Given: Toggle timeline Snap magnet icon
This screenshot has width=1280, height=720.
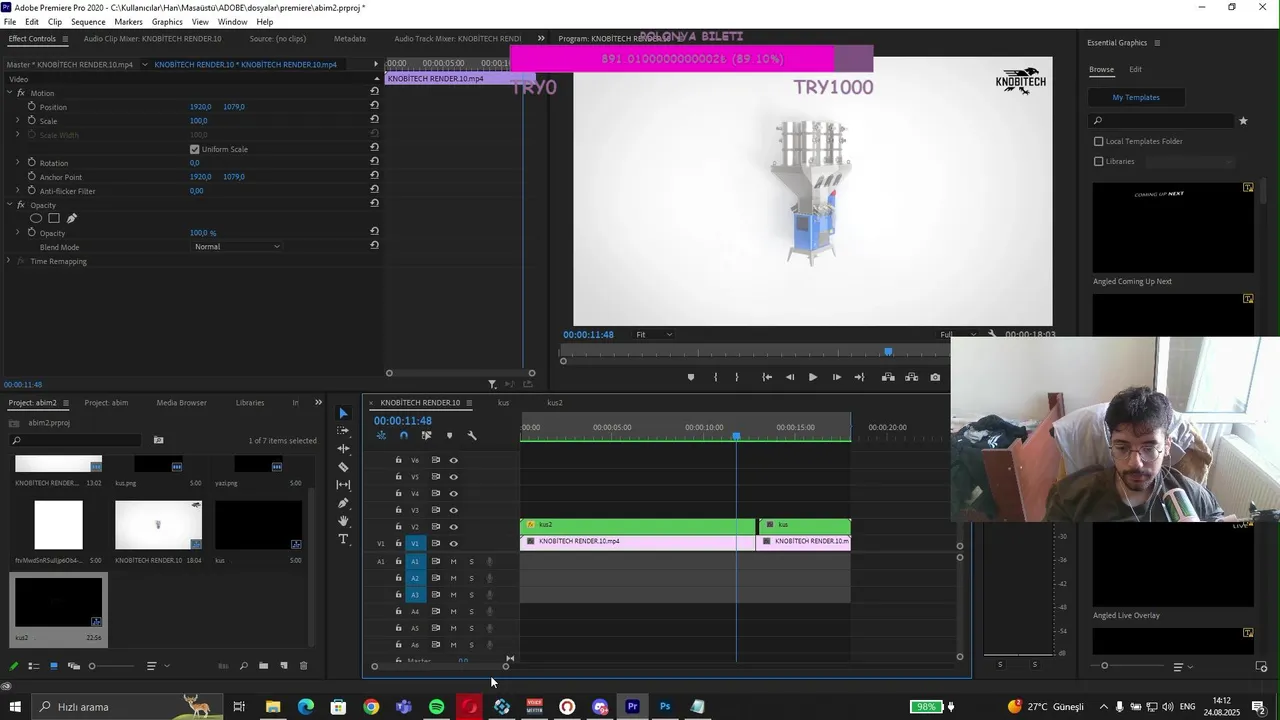Looking at the screenshot, I should 404,436.
